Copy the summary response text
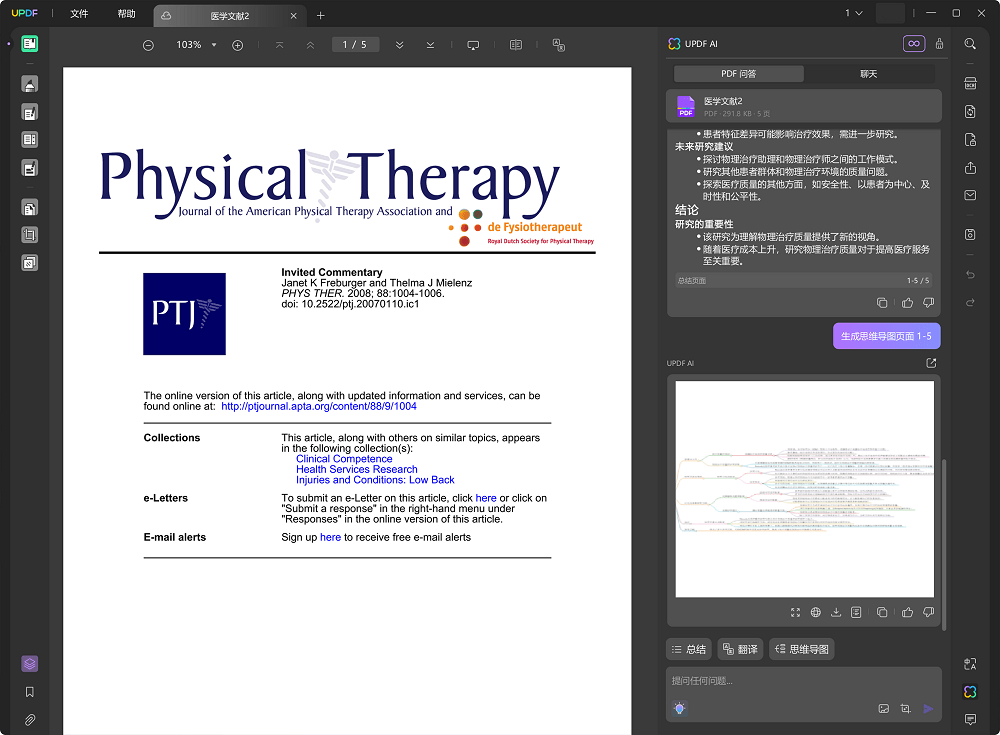Image resolution: width=1000 pixels, height=735 pixels. [882, 303]
